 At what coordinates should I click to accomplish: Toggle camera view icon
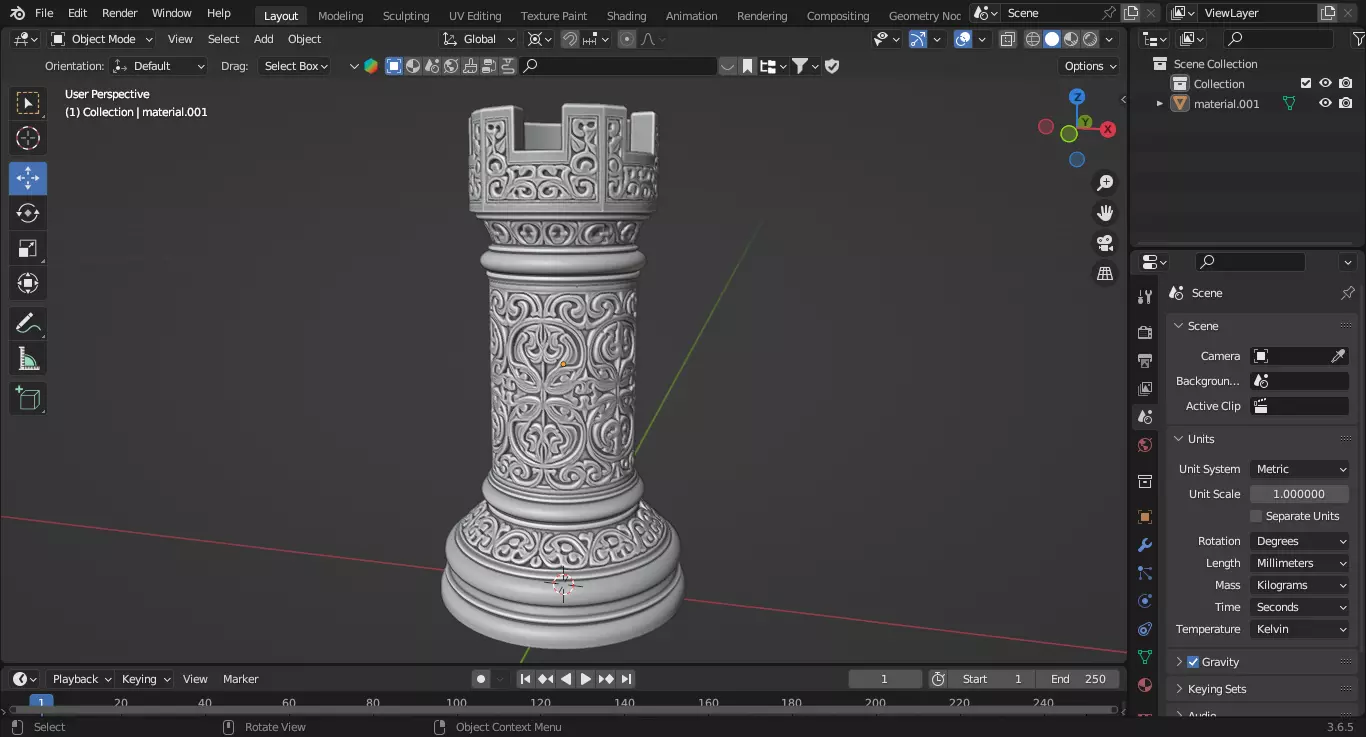click(1105, 243)
